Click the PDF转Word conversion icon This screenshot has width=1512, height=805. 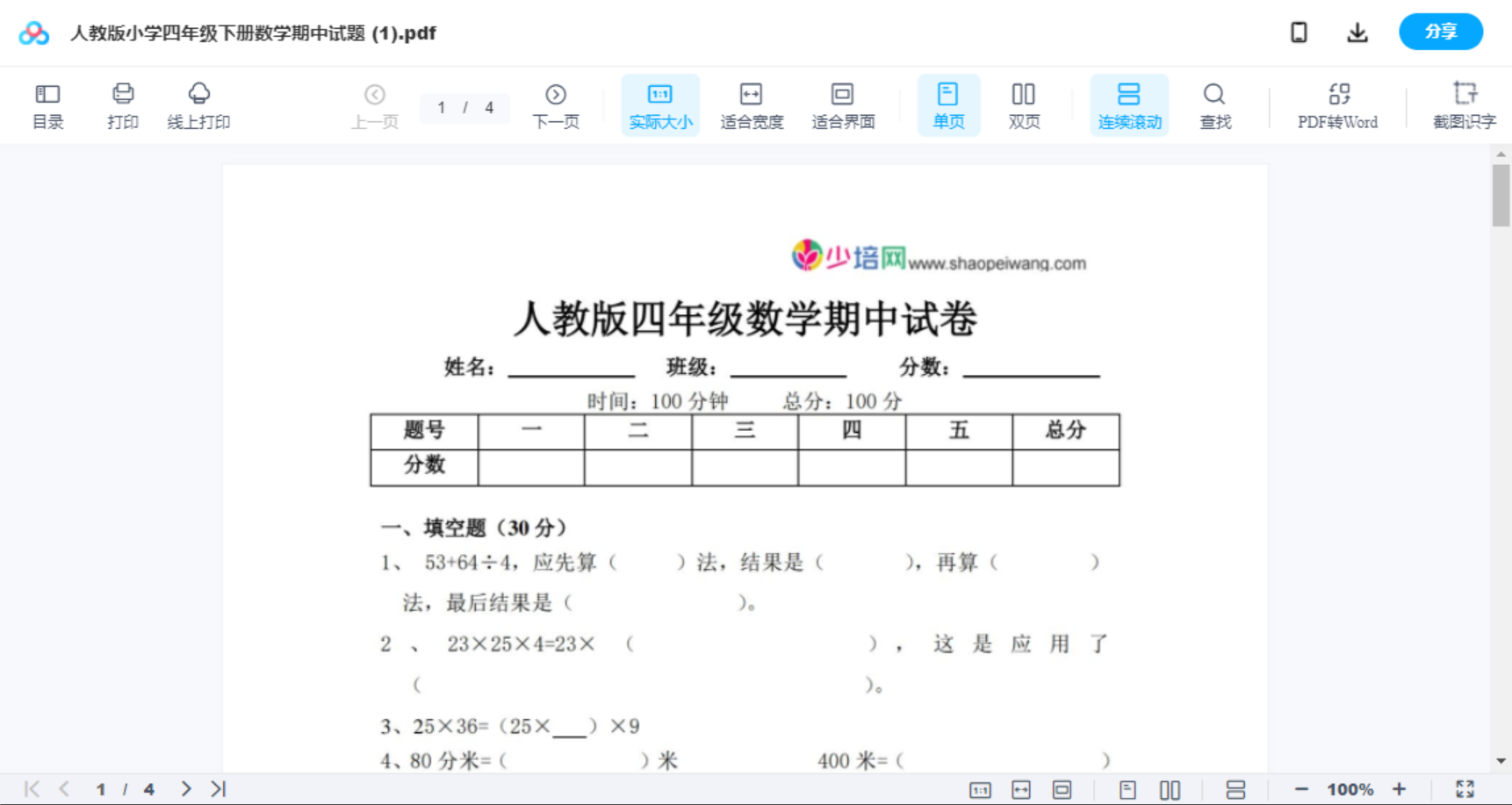coord(1337,104)
